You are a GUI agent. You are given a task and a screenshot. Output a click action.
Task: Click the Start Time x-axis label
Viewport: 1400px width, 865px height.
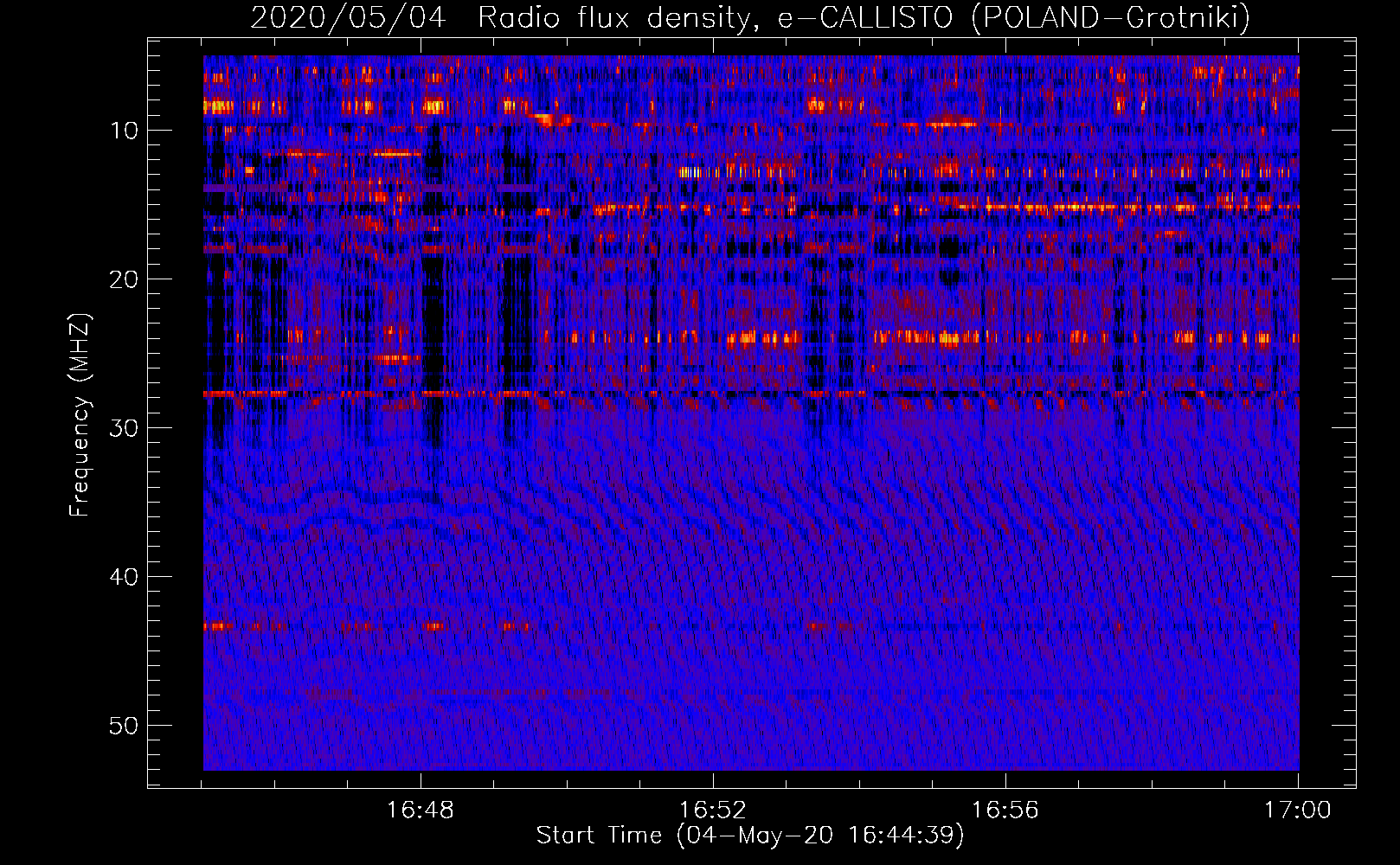point(750,836)
